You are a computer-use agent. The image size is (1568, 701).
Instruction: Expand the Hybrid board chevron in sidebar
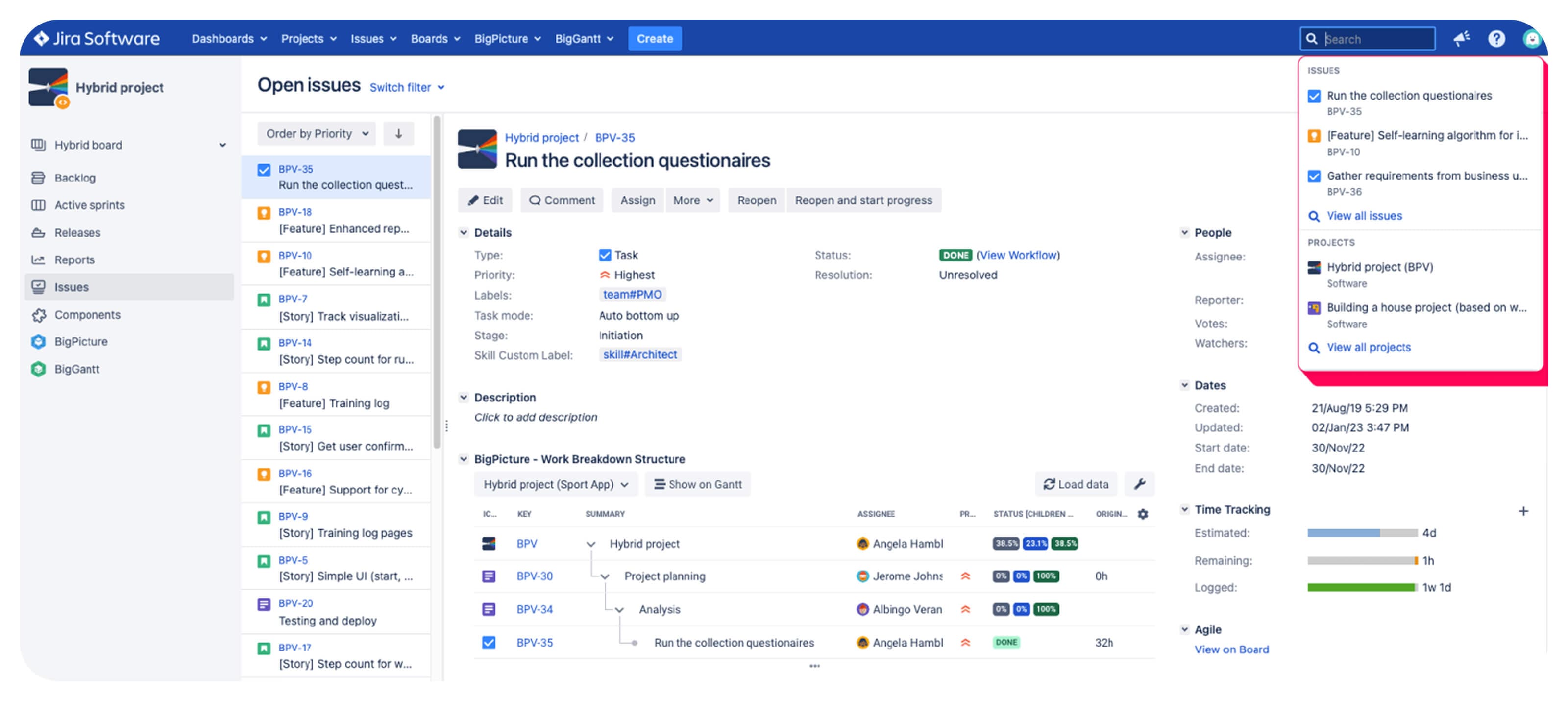point(222,145)
